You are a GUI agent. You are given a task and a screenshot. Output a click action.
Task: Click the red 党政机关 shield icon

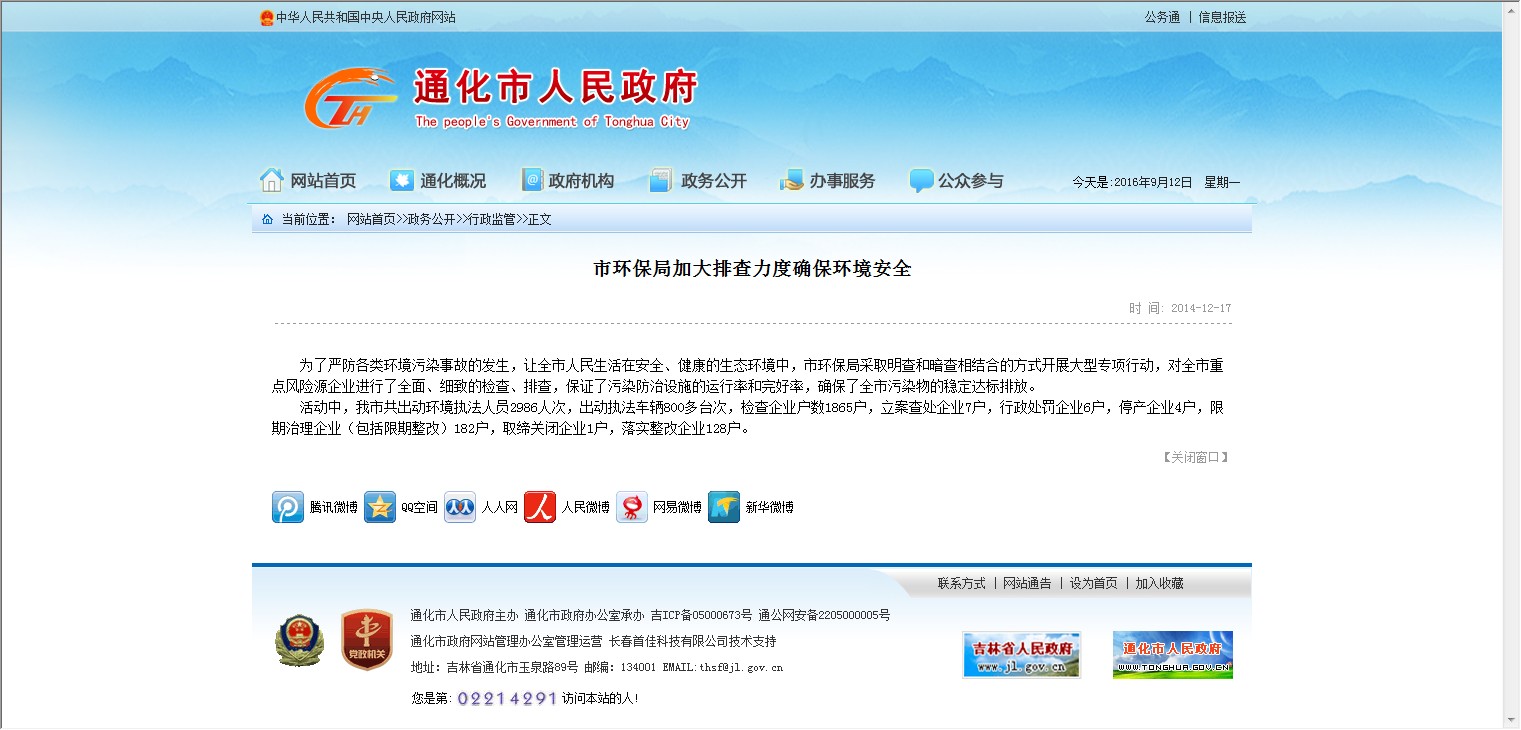(367, 640)
